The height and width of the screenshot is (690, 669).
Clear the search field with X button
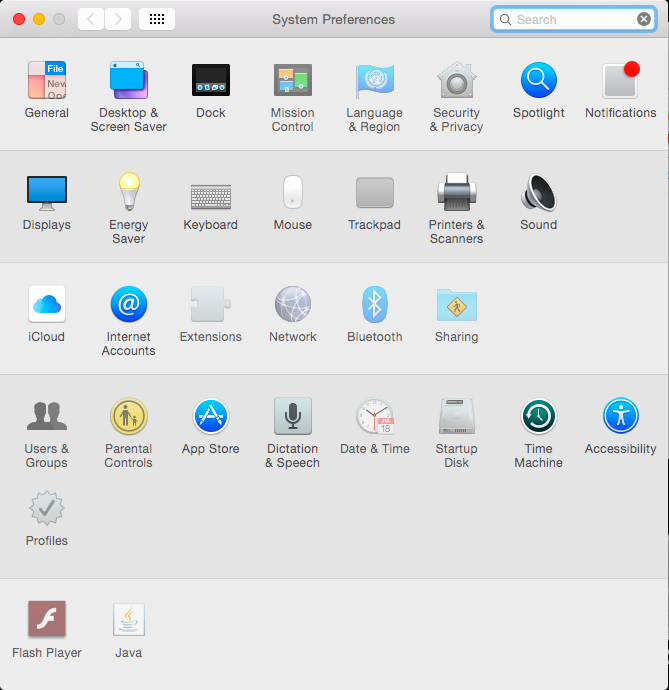644,19
